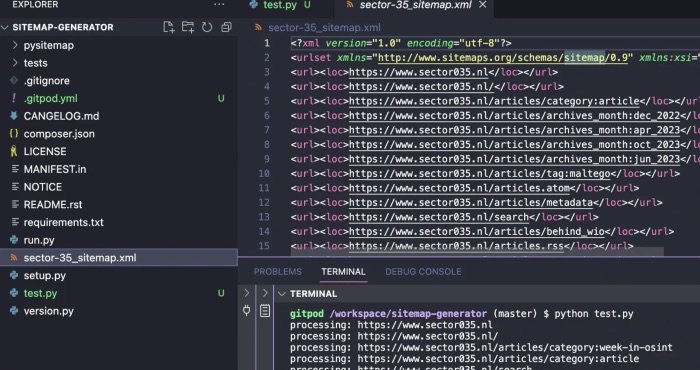The height and width of the screenshot is (370, 700).
Task: Click the braces icon beside composer.json
Action: pyautogui.click(x=14, y=133)
